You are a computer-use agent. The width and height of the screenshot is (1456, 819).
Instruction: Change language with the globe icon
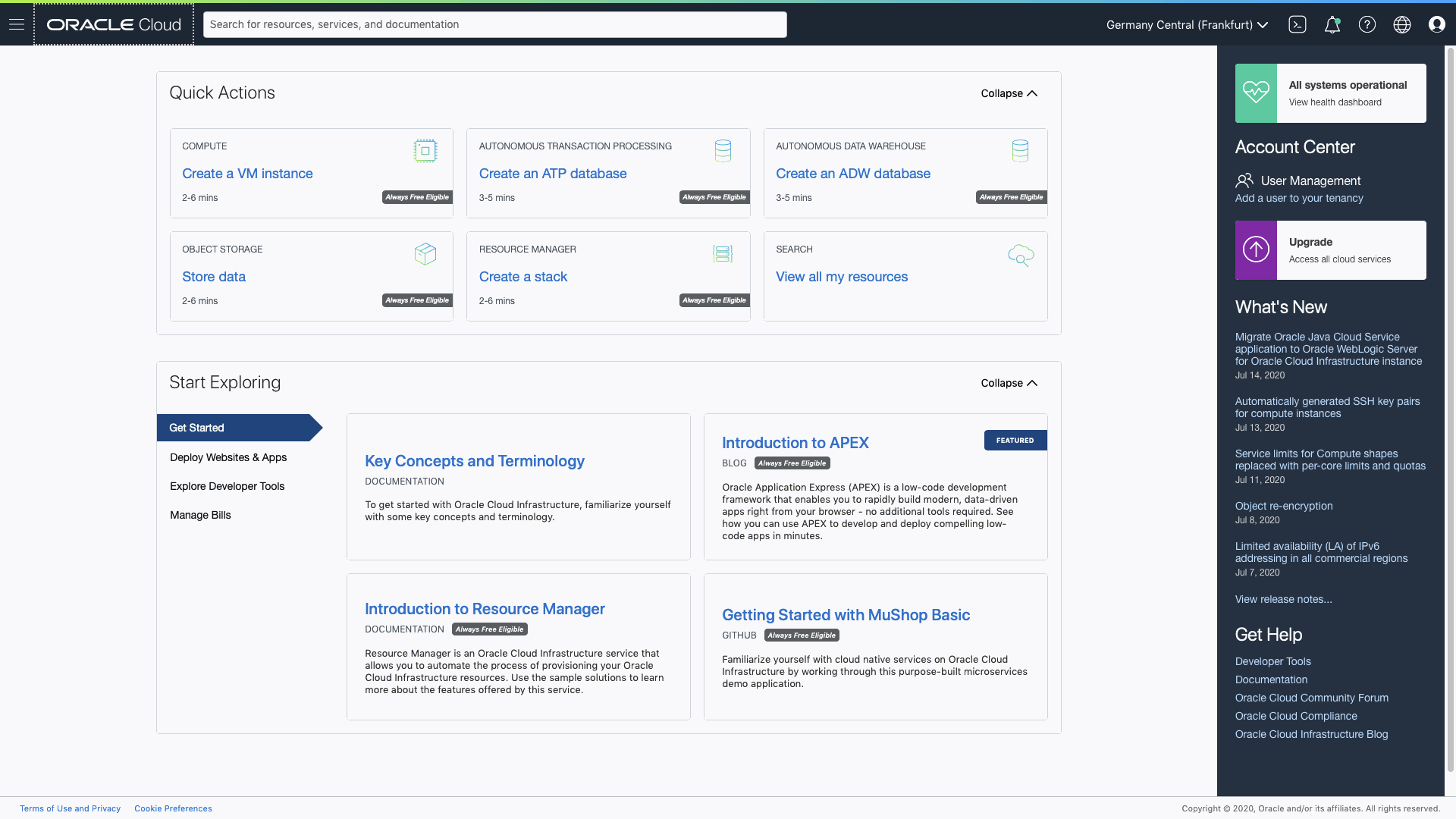pos(1401,24)
